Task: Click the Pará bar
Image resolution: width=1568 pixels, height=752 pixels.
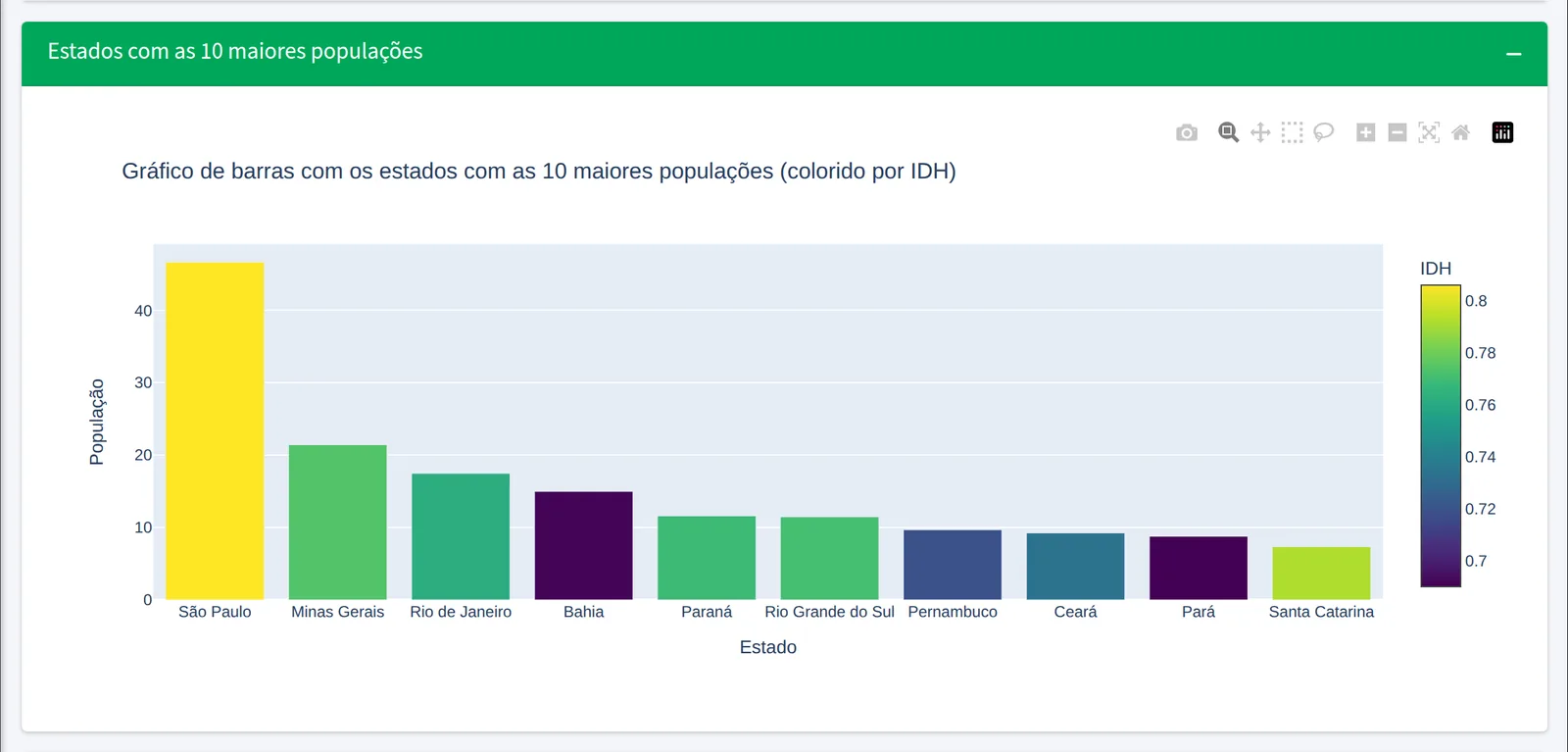Action: 1199,568
